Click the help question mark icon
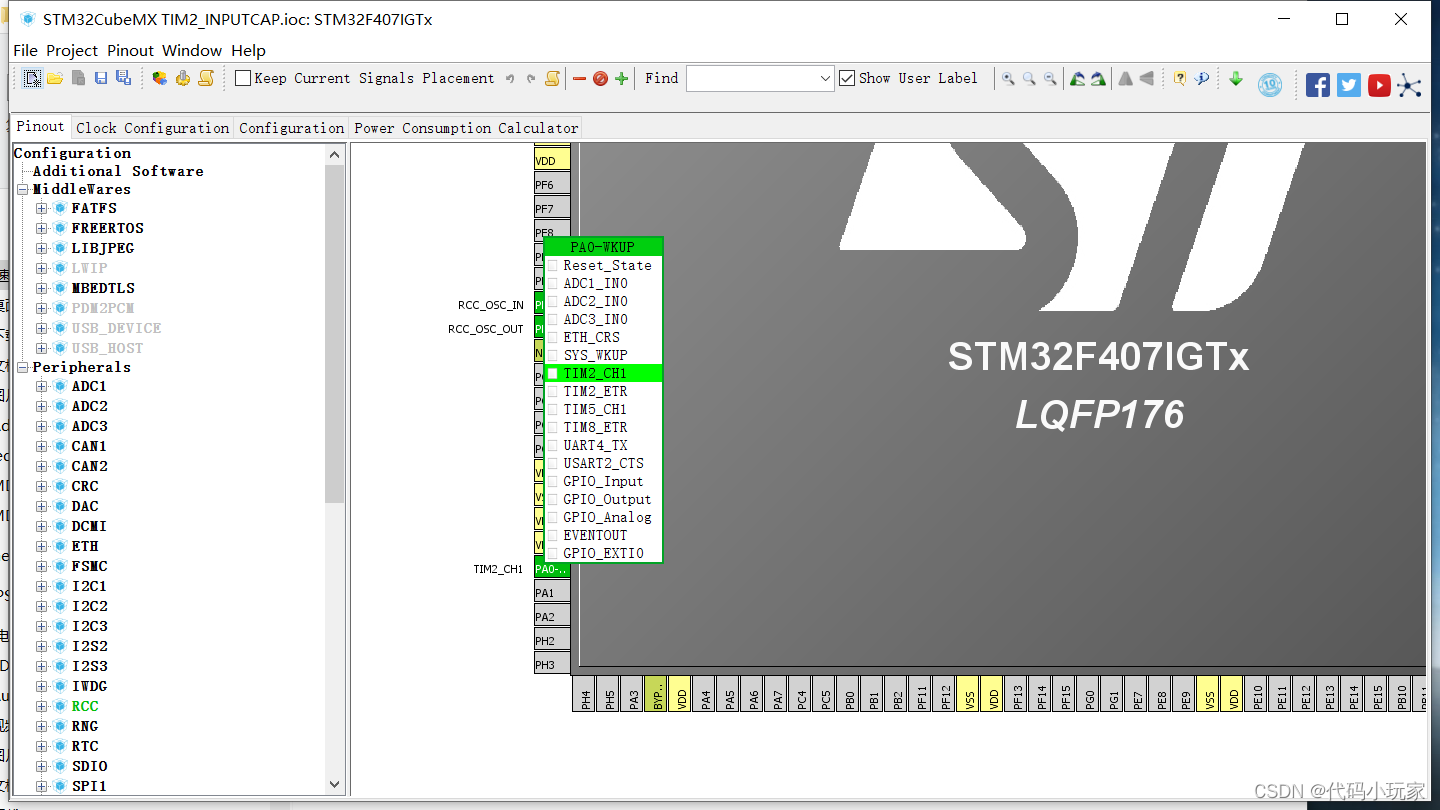Viewport: 1440px width, 810px height. click(x=1180, y=79)
